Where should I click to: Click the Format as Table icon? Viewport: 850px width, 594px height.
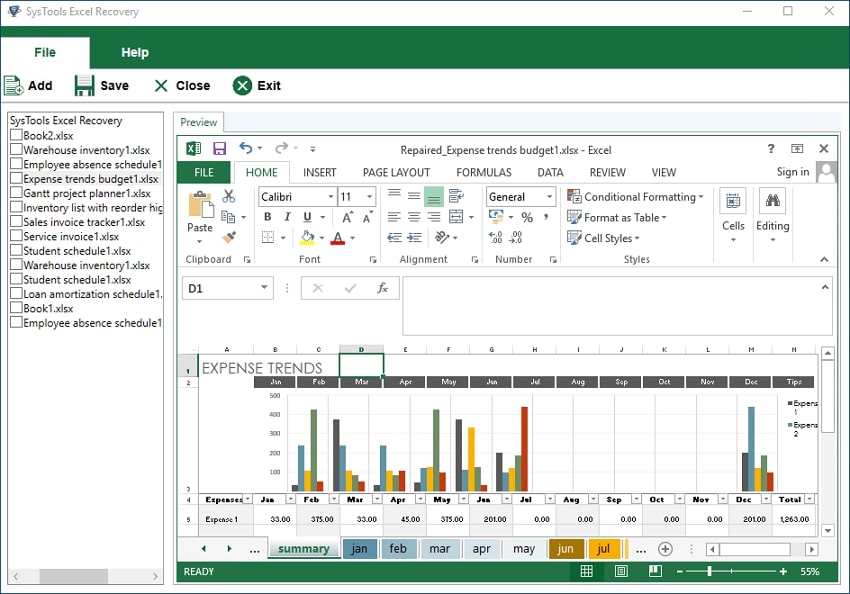[575, 218]
